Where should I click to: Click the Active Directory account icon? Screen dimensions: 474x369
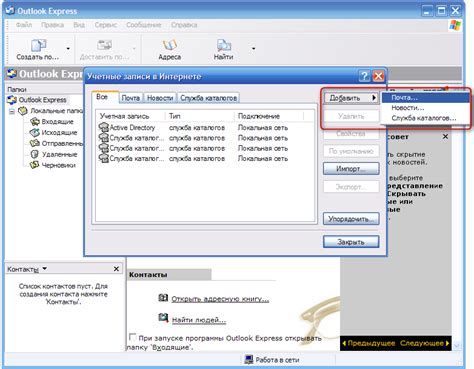coord(104,128)
